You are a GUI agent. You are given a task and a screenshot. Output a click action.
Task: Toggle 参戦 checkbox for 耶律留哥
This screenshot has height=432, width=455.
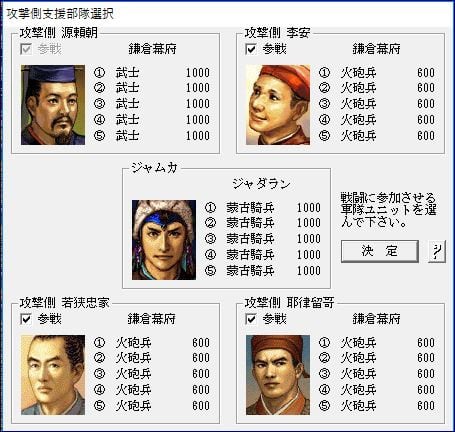251,319
